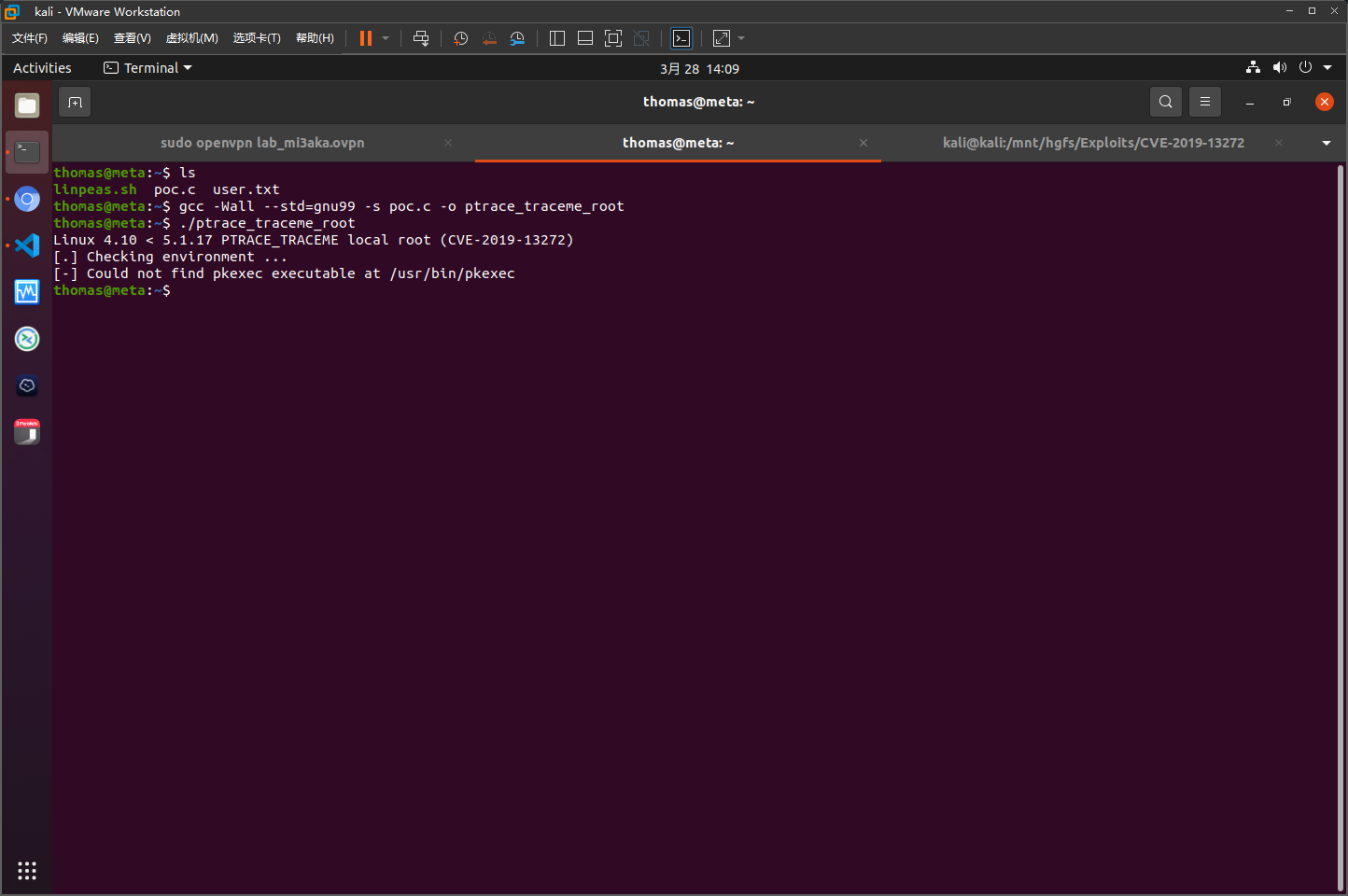This screenshot has width=1348, height=896.
Task: Open Files from the Ubuntu dock
Action: [x=27, y=105]
